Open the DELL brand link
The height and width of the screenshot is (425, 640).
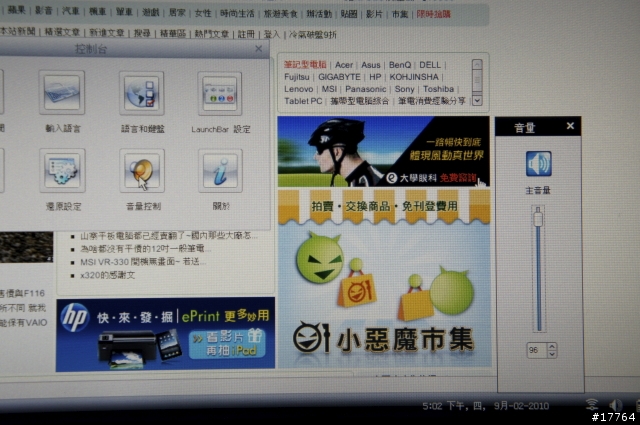(x=430, y=65)
